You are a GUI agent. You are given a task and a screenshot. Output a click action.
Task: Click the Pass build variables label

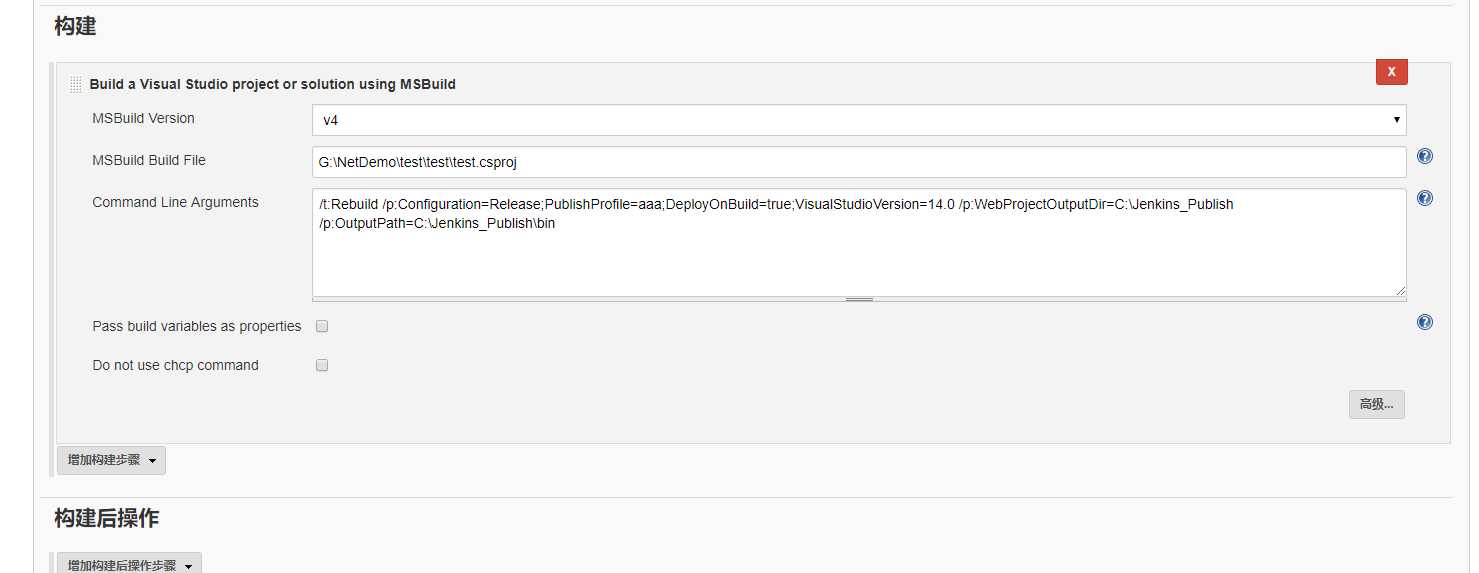[197, 326]
